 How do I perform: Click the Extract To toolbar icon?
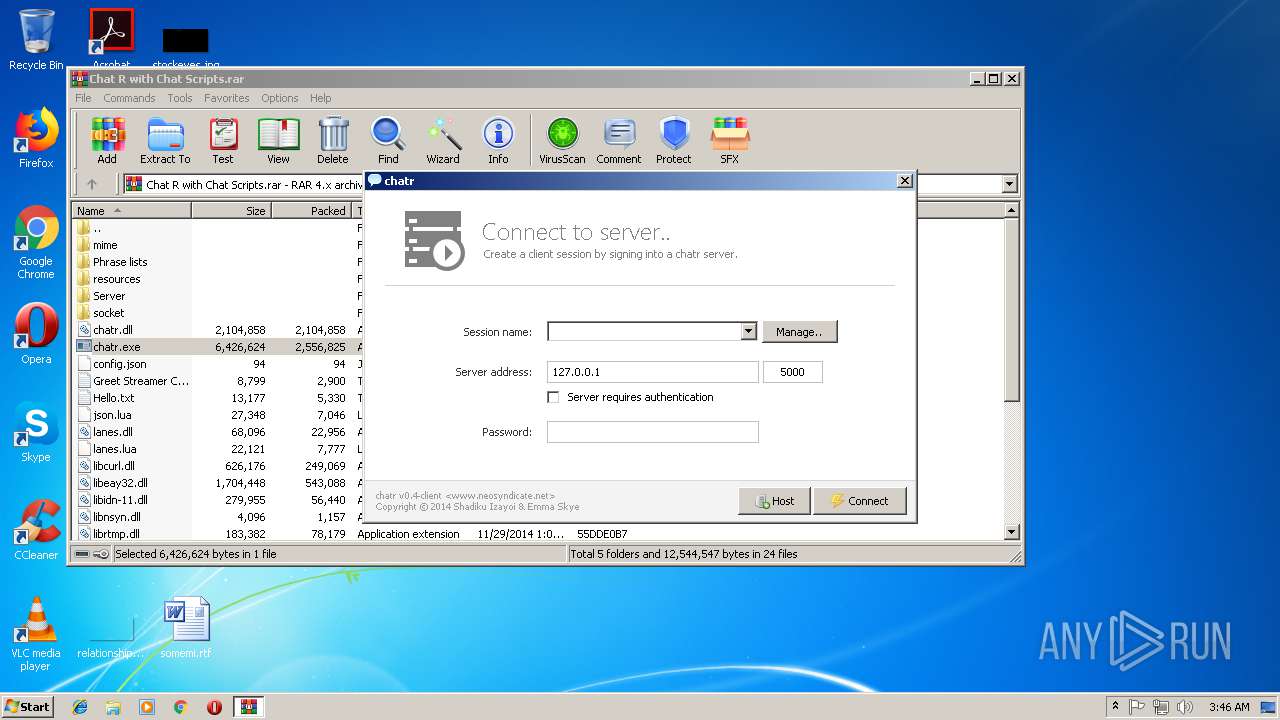tap(165, 141)
